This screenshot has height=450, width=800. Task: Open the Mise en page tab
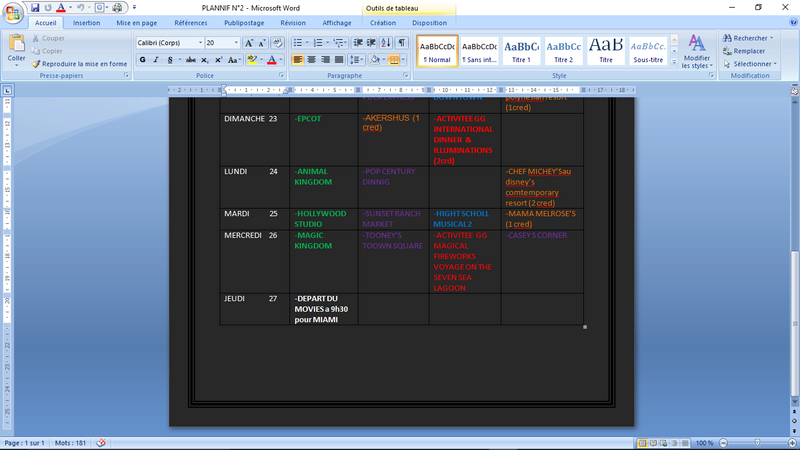tap(137, 22)
